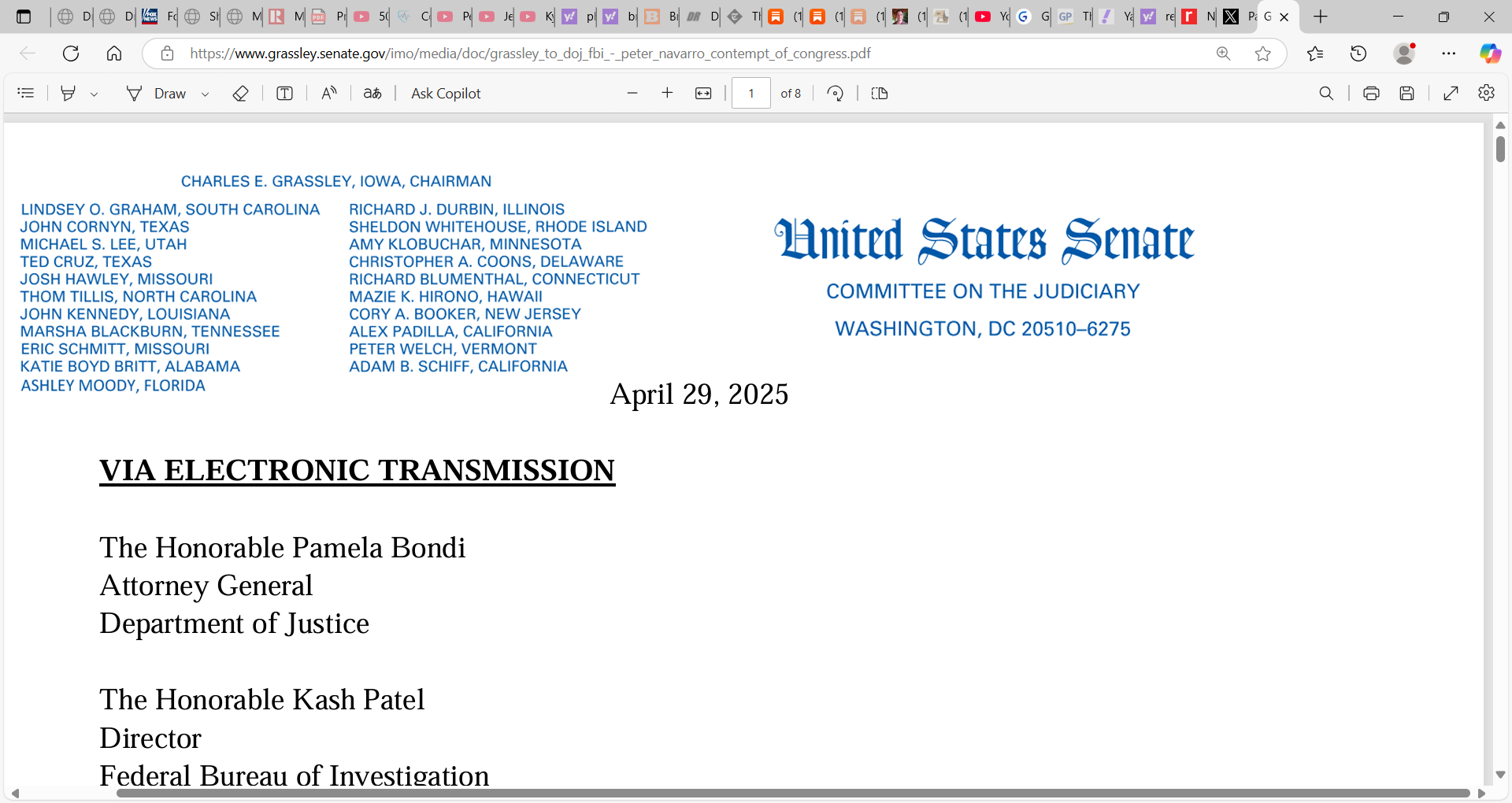
Task: Open browser History panel
Action: (1358, 54)
